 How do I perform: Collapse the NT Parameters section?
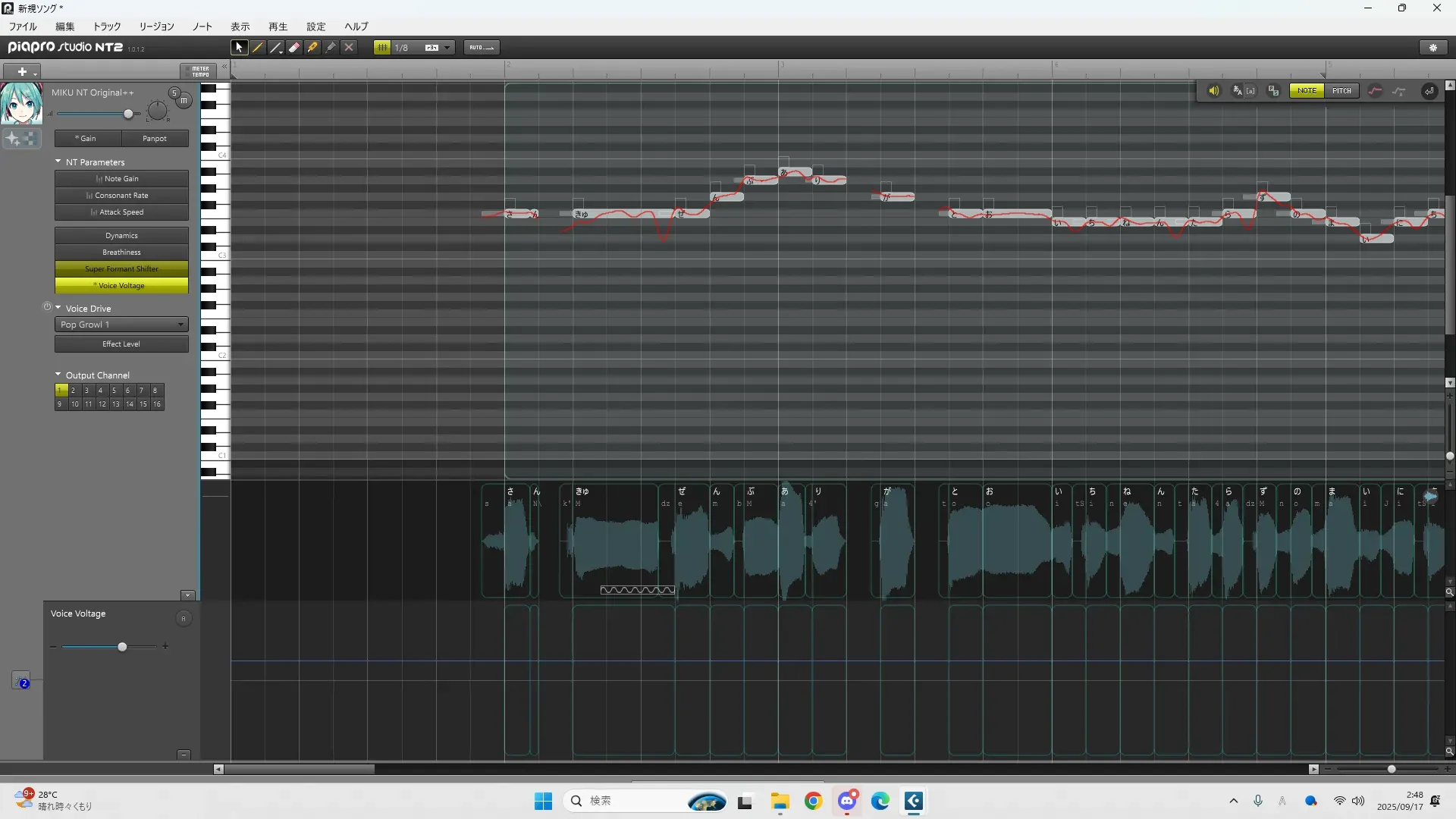click(58, 162)
